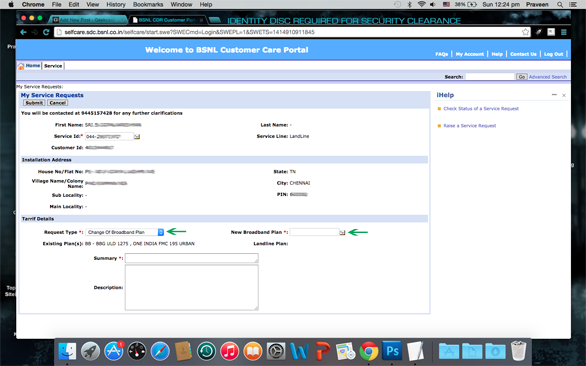Click the New Broadband Plan field
This screenshot has width=586, height=366.
tap(314, 232)
